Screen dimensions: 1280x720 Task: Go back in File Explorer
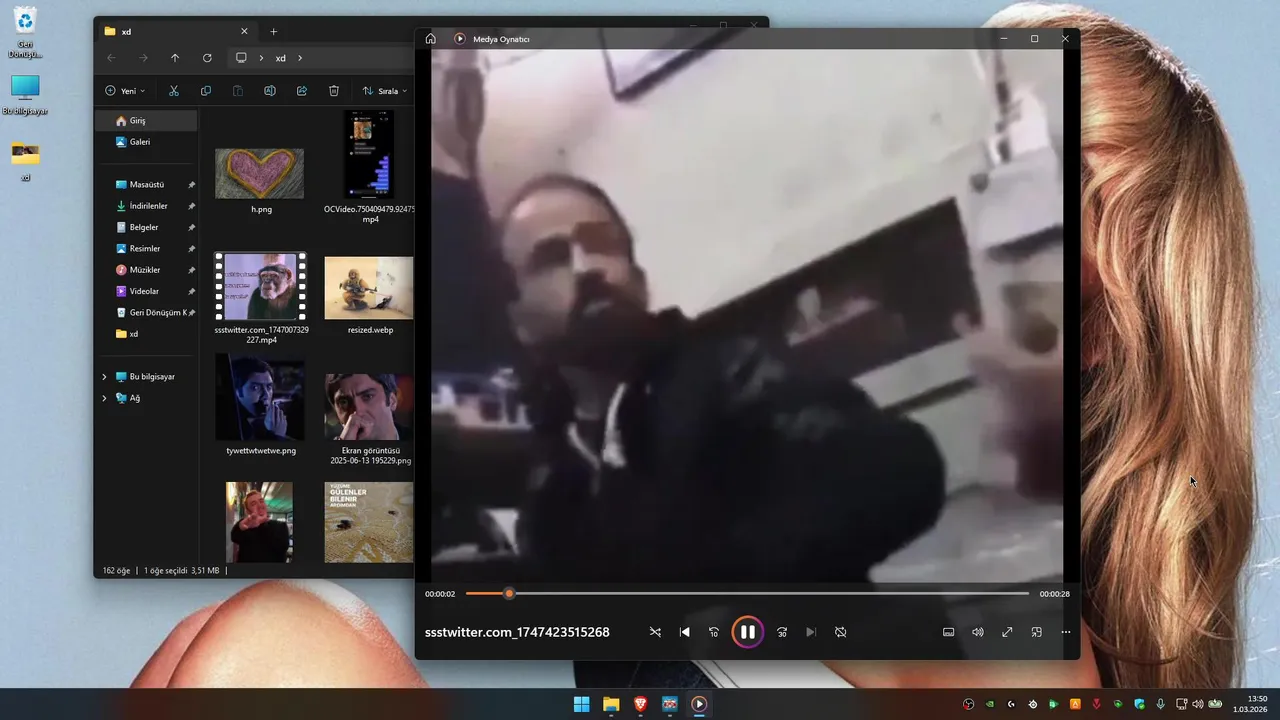point(111,58)
